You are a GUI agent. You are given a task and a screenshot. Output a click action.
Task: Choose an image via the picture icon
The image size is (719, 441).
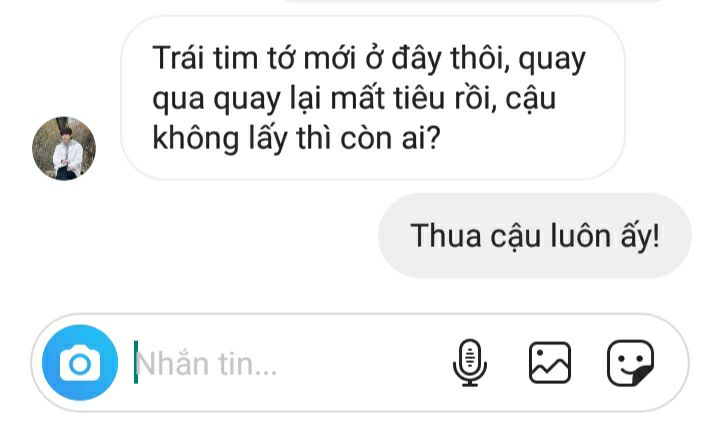550,363
